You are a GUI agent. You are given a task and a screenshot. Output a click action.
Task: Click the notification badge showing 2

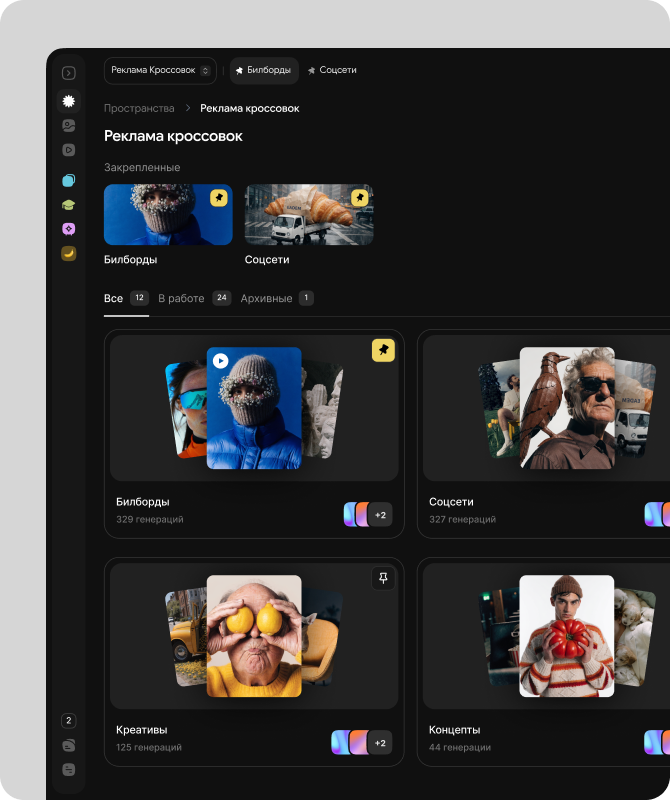[x=68, y=721]
